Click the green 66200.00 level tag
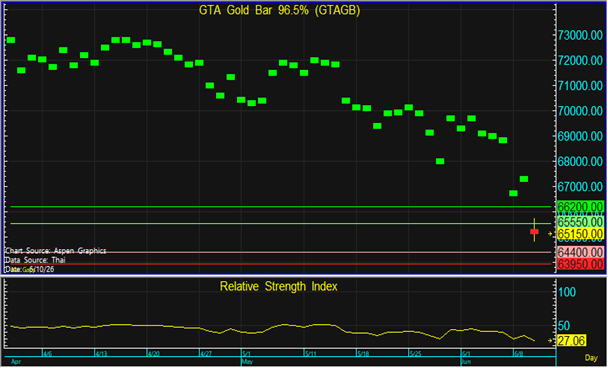The image size is (608, 368). [x=580, y=206]
